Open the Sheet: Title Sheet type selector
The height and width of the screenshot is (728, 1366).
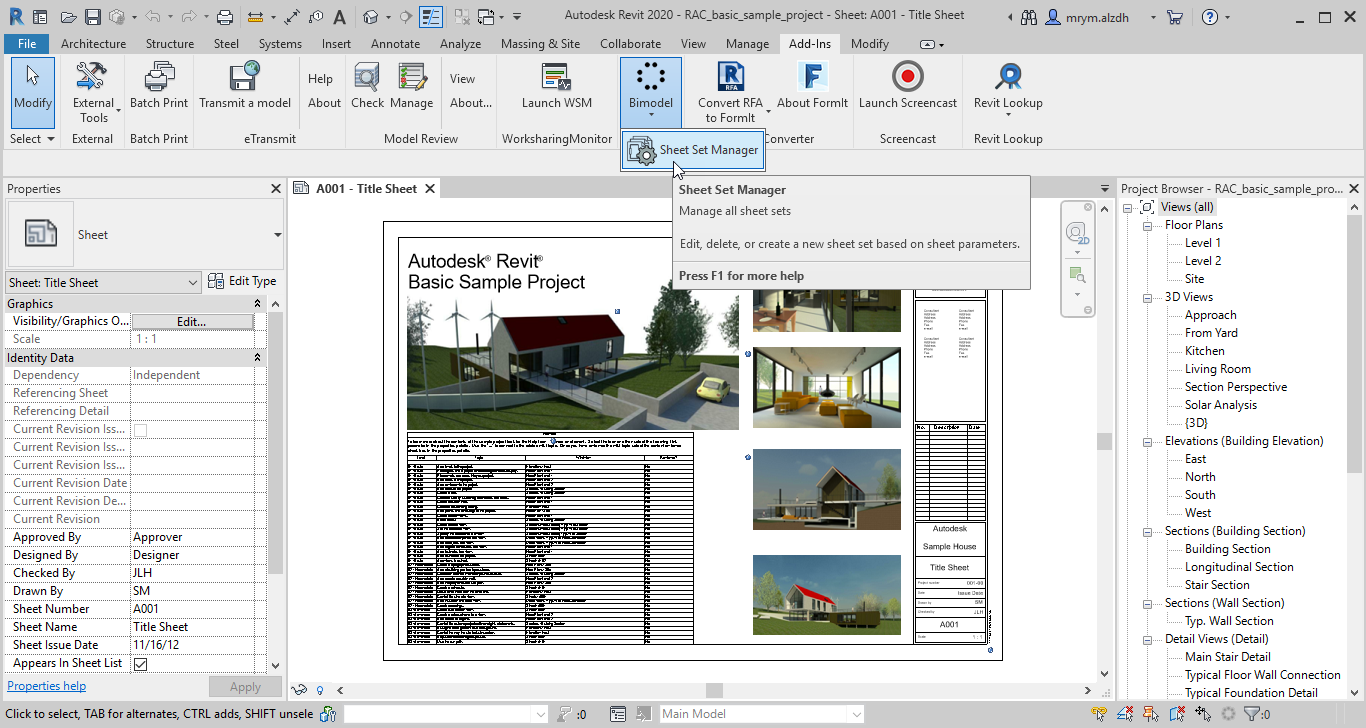[x=103, y=281]
